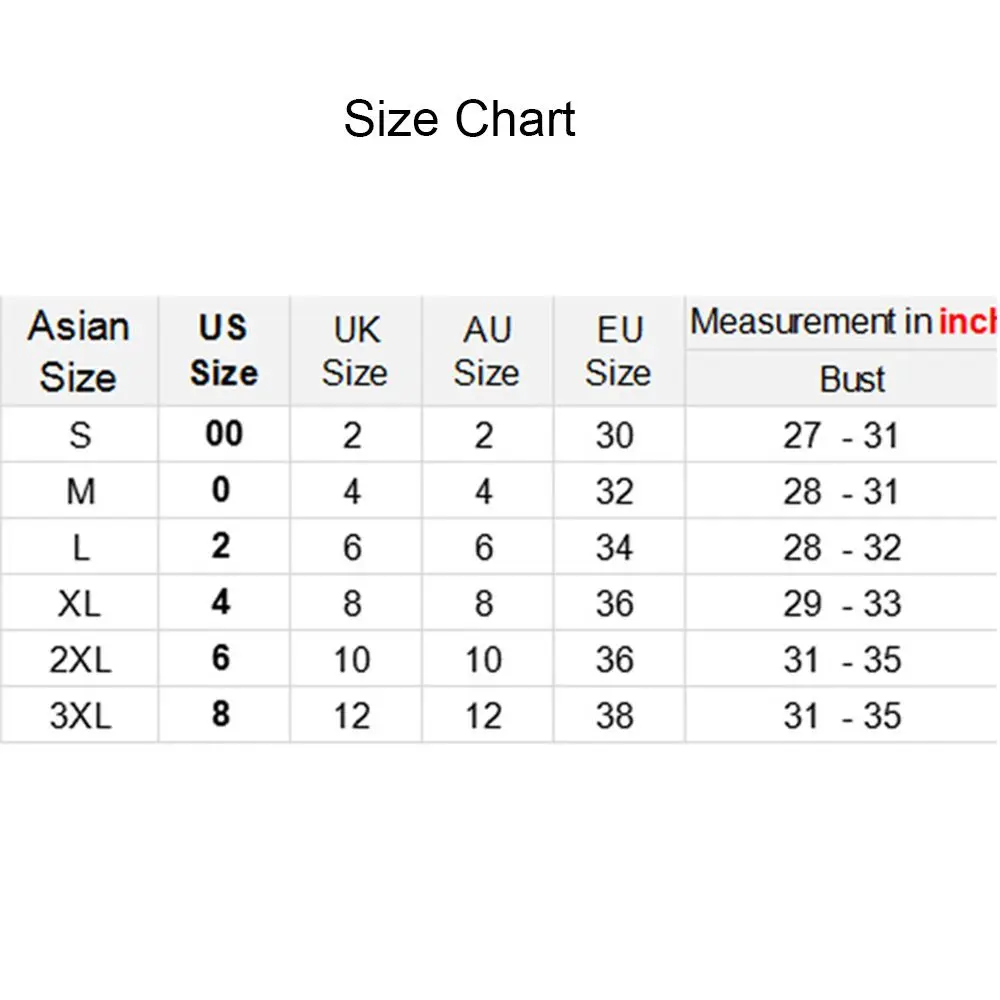Select the EU Size column header

pos(618,351)
